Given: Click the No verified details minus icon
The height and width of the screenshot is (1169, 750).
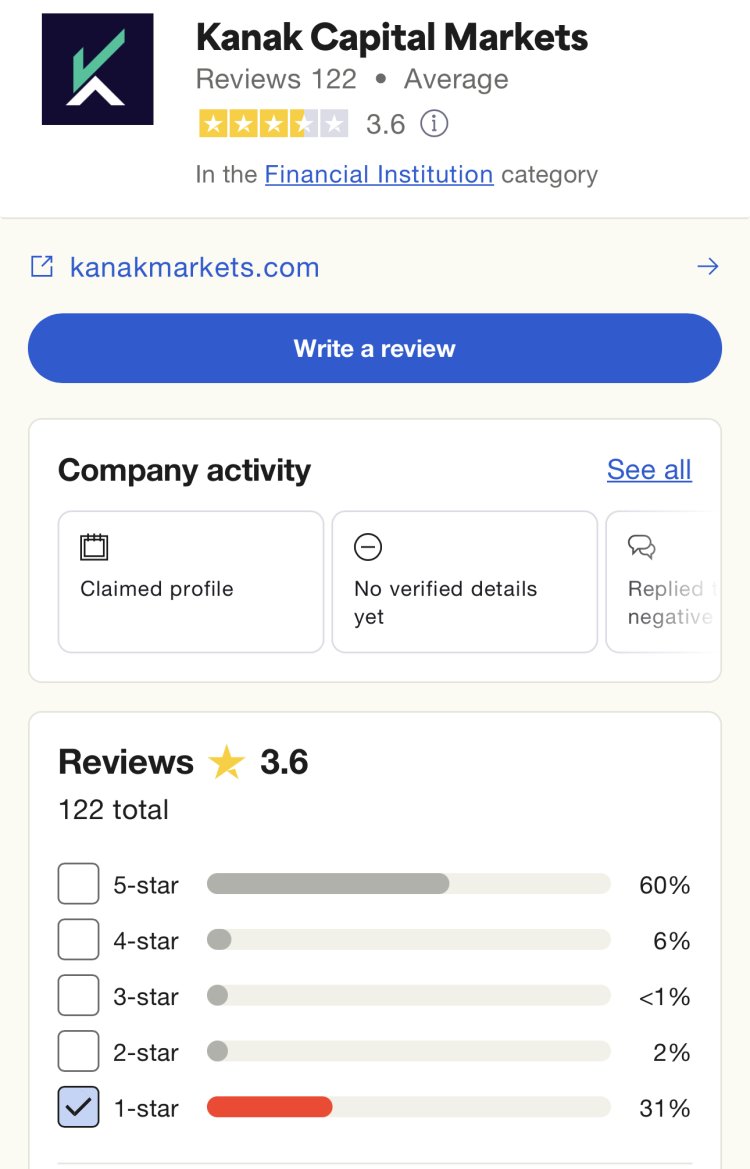Looking at the screenshot, I should point(367,547).
